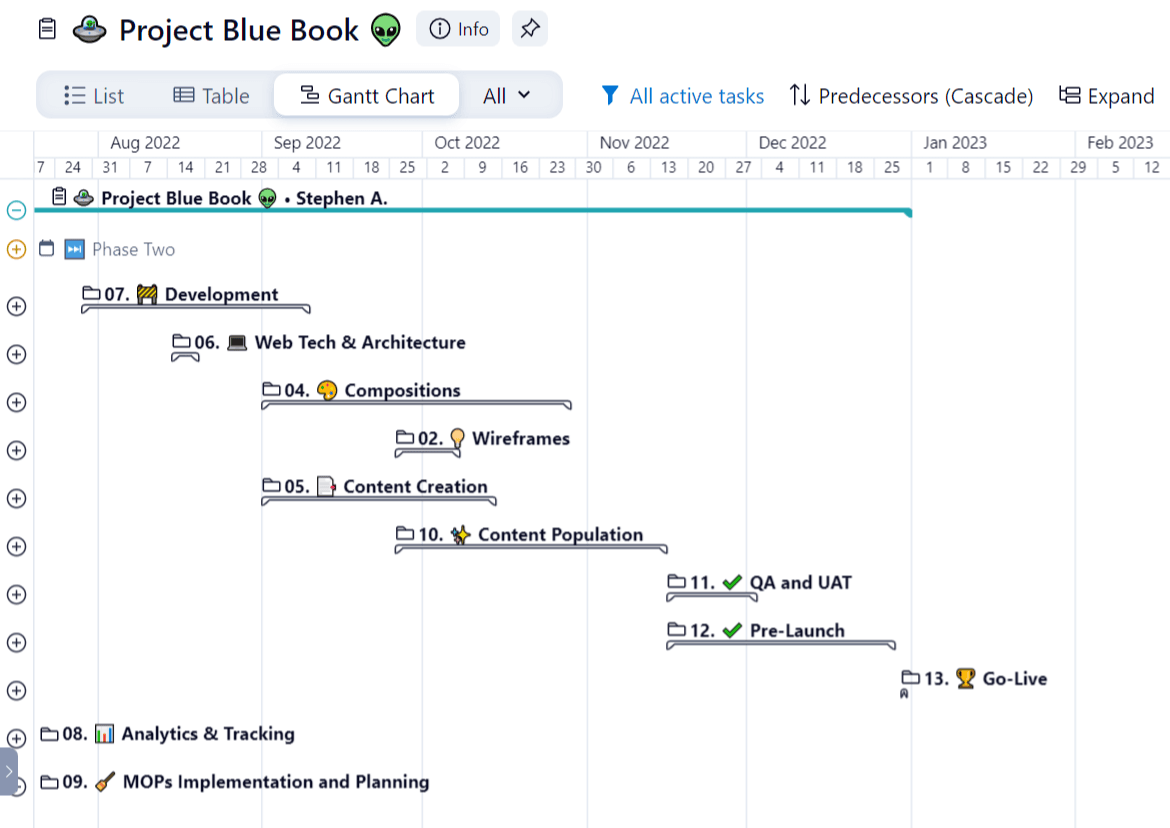The height and width of the screenshot is (828, 1170).
Task: Click the Predecessors (Cascade) arrows icon
Action: pos(798,95)
